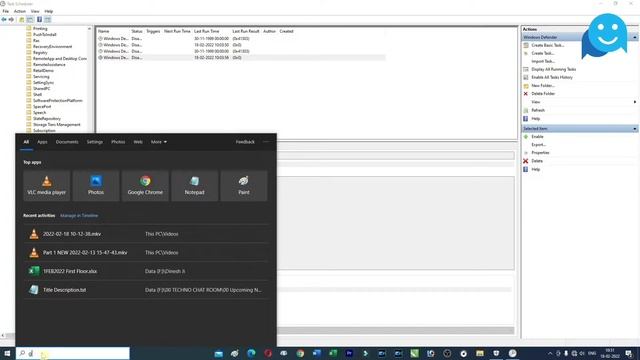Select the Printing folder in tree
The width and height of the screenshot is (640, 360).
pos(40,29)
